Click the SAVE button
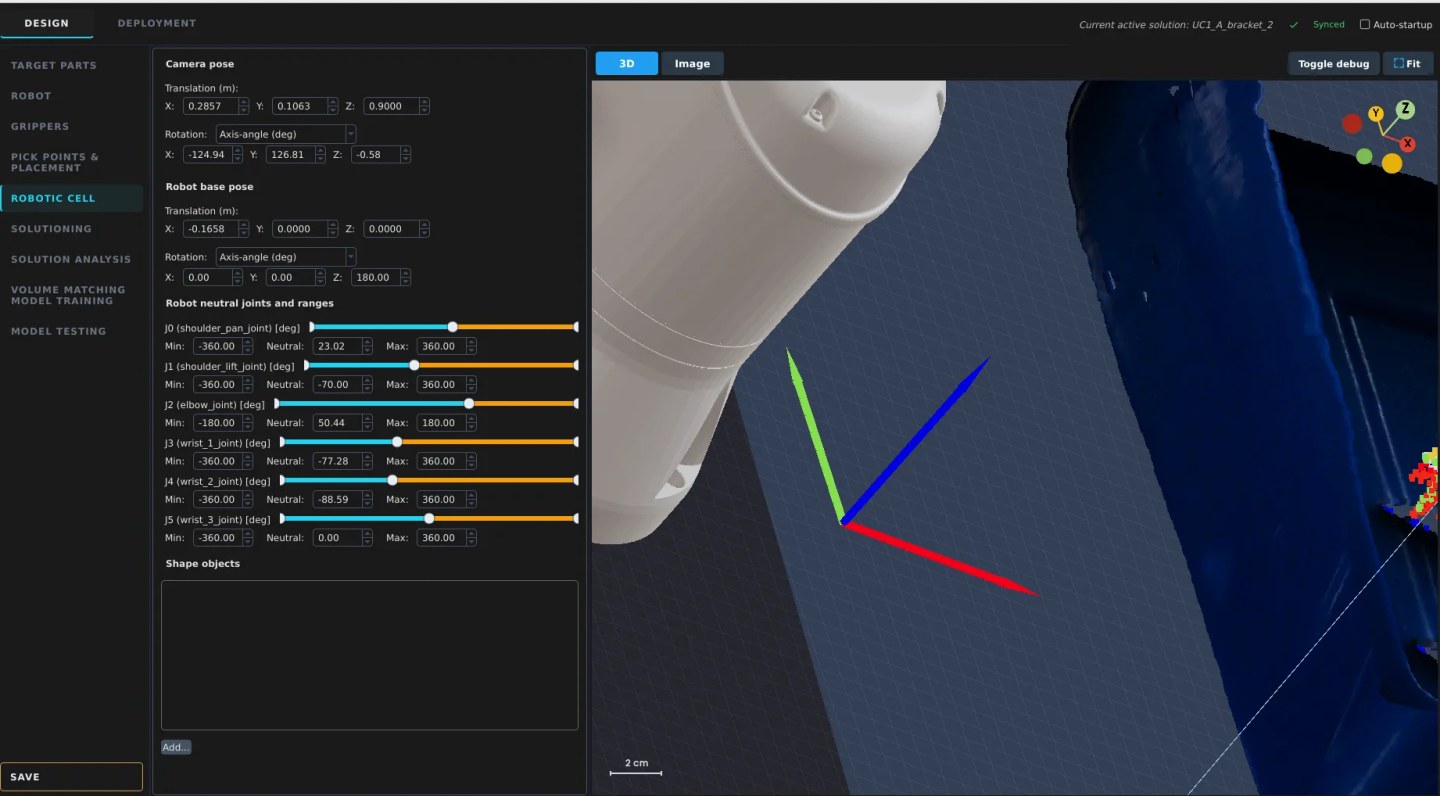The width and height of the screenshot is (1440, 796). [x=71, y=777]
